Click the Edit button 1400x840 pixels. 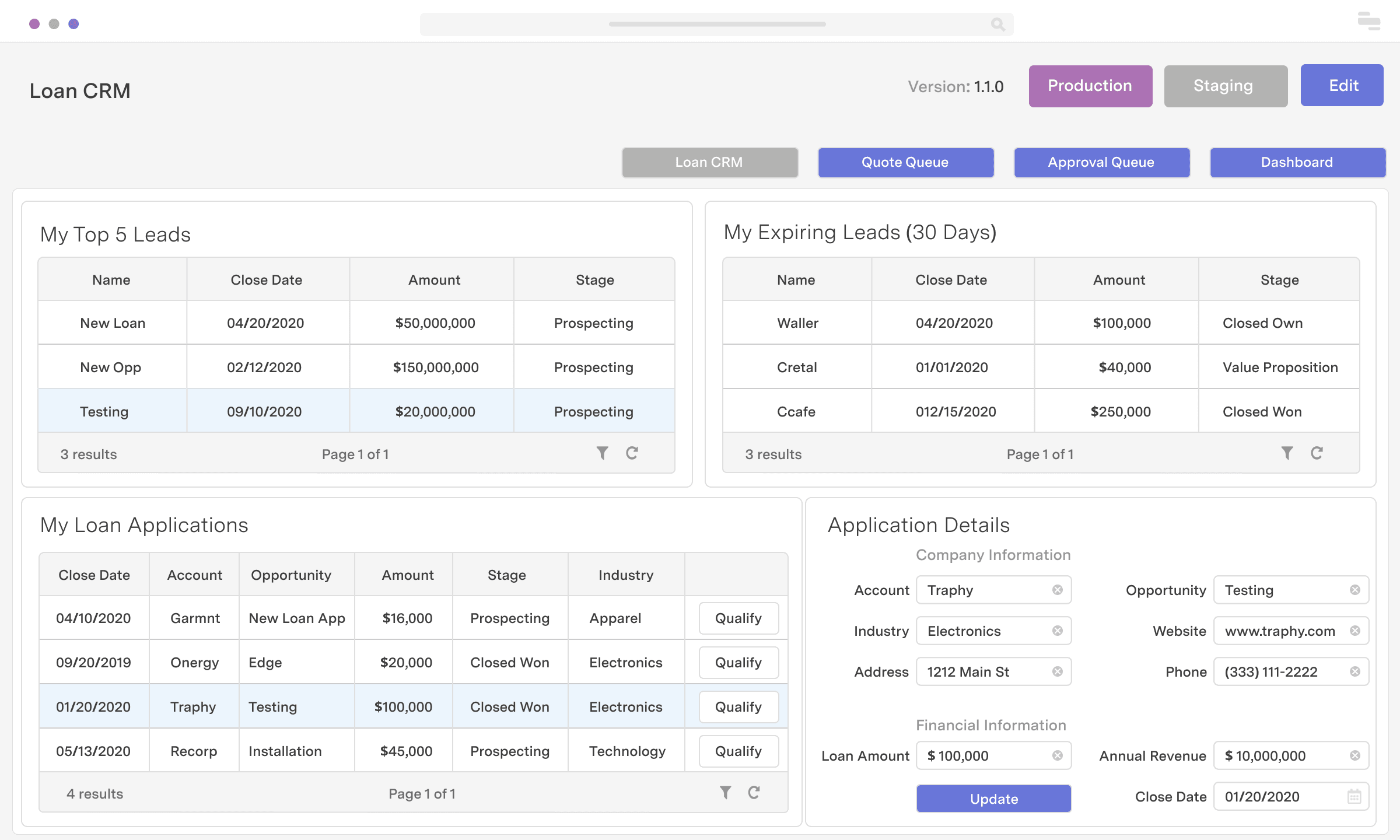[x=1342, y=85]
